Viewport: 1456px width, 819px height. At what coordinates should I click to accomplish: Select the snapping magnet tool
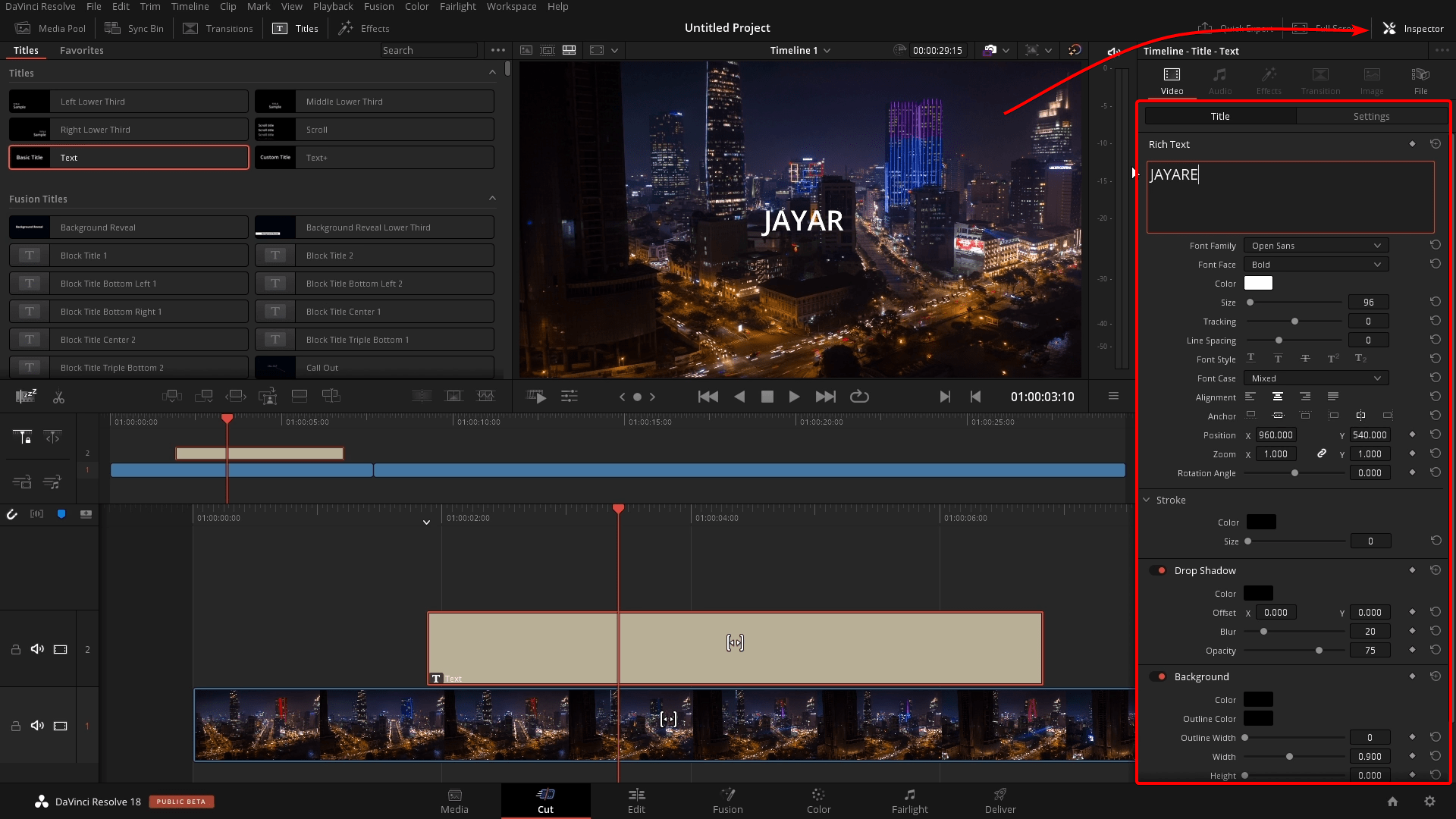click(11, 514)
